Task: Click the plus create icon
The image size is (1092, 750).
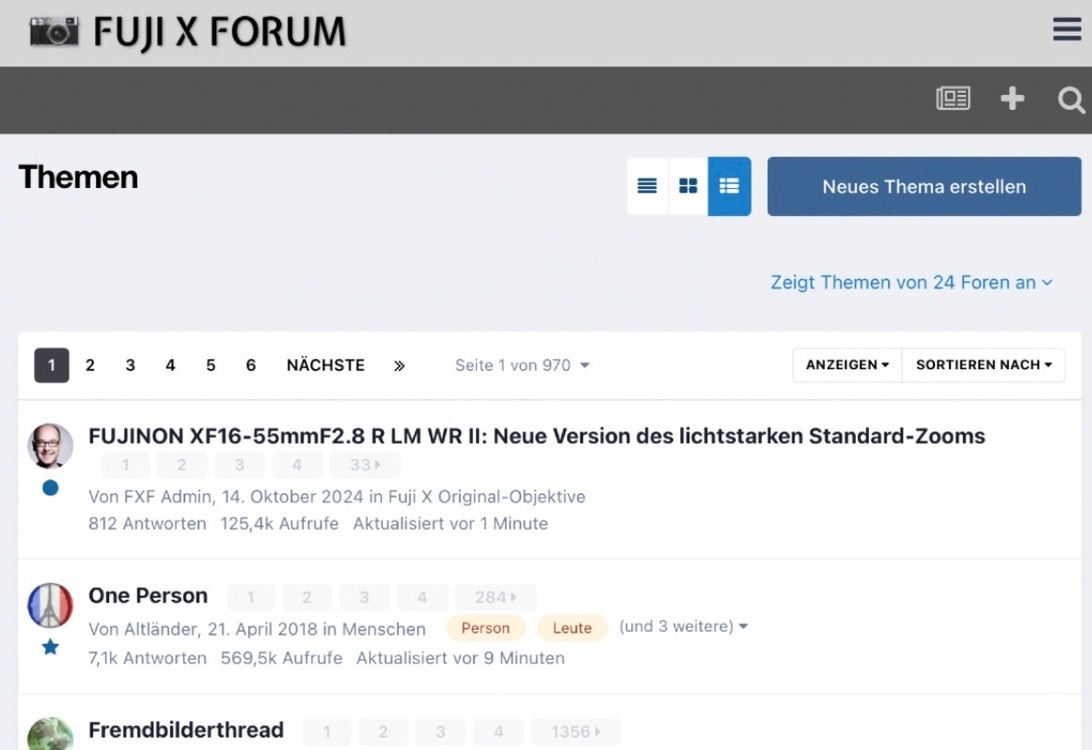Action: click(1012, 98)
